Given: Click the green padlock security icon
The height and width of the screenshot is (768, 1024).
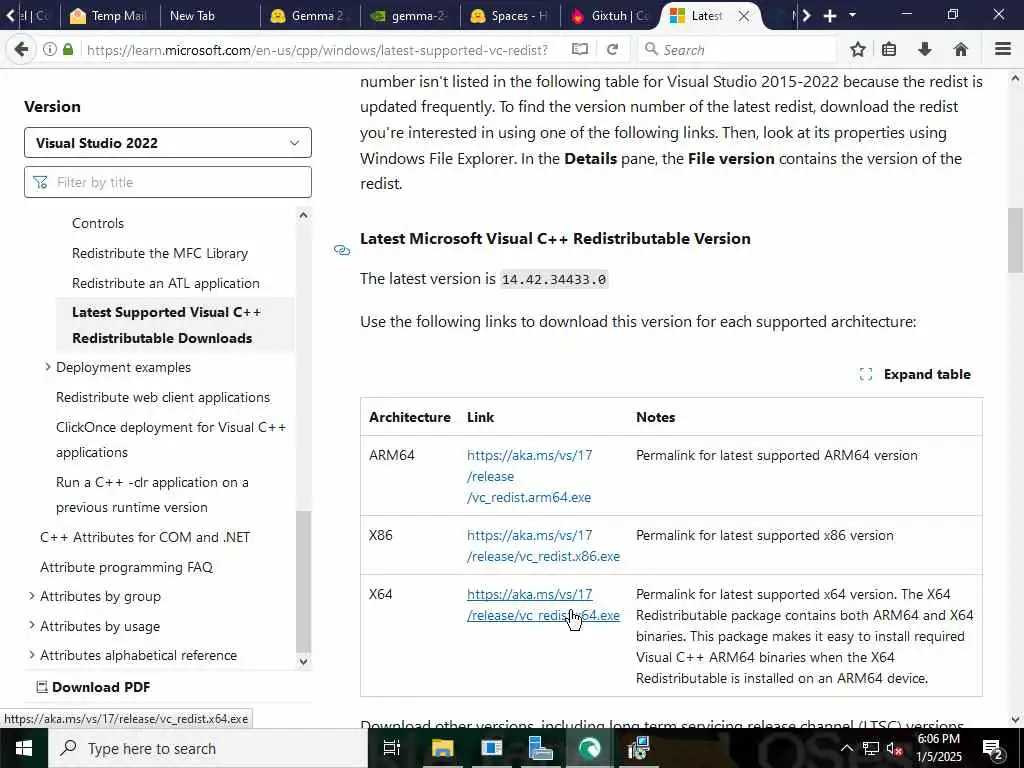Looking at the screenshot, I should (x=68, y=50).
